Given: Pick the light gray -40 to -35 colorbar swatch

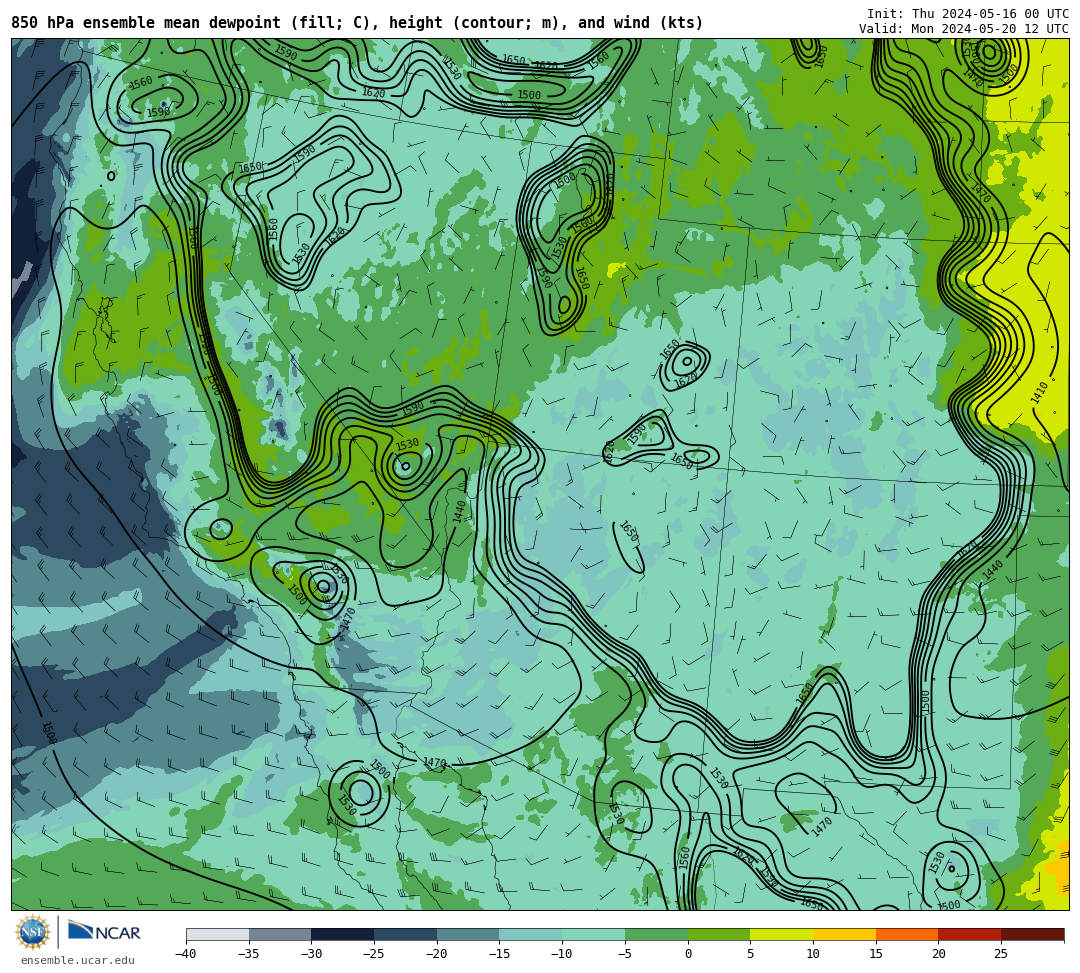Looking at the screenshot, I should pyautogui.click(x=218, y=934).
